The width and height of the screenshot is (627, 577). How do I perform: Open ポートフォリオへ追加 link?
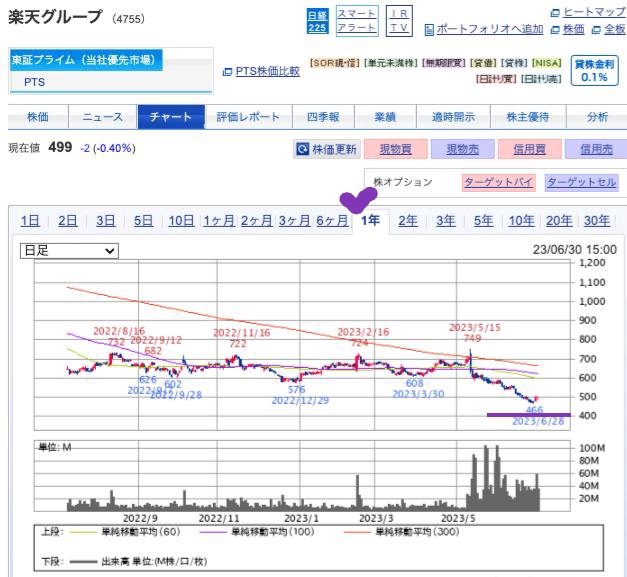point(490,29)
